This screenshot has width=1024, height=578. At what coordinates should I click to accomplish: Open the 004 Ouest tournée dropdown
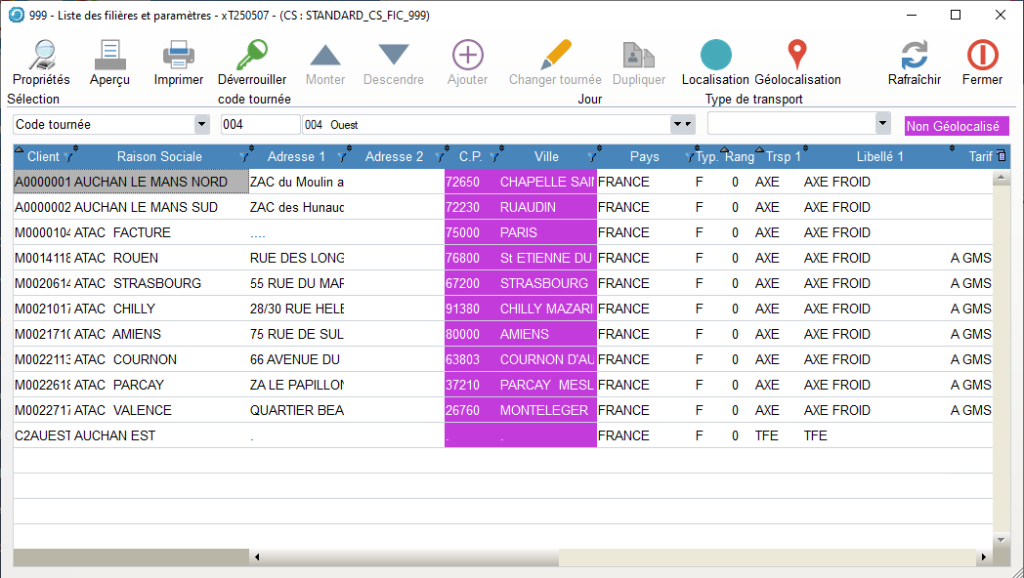pos(683,125)
